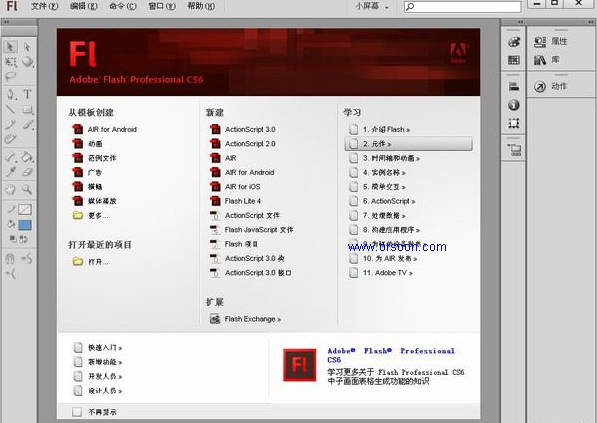The image size is (597, 423).
Task: Choose the Free Transform tool
Action: 11,62
